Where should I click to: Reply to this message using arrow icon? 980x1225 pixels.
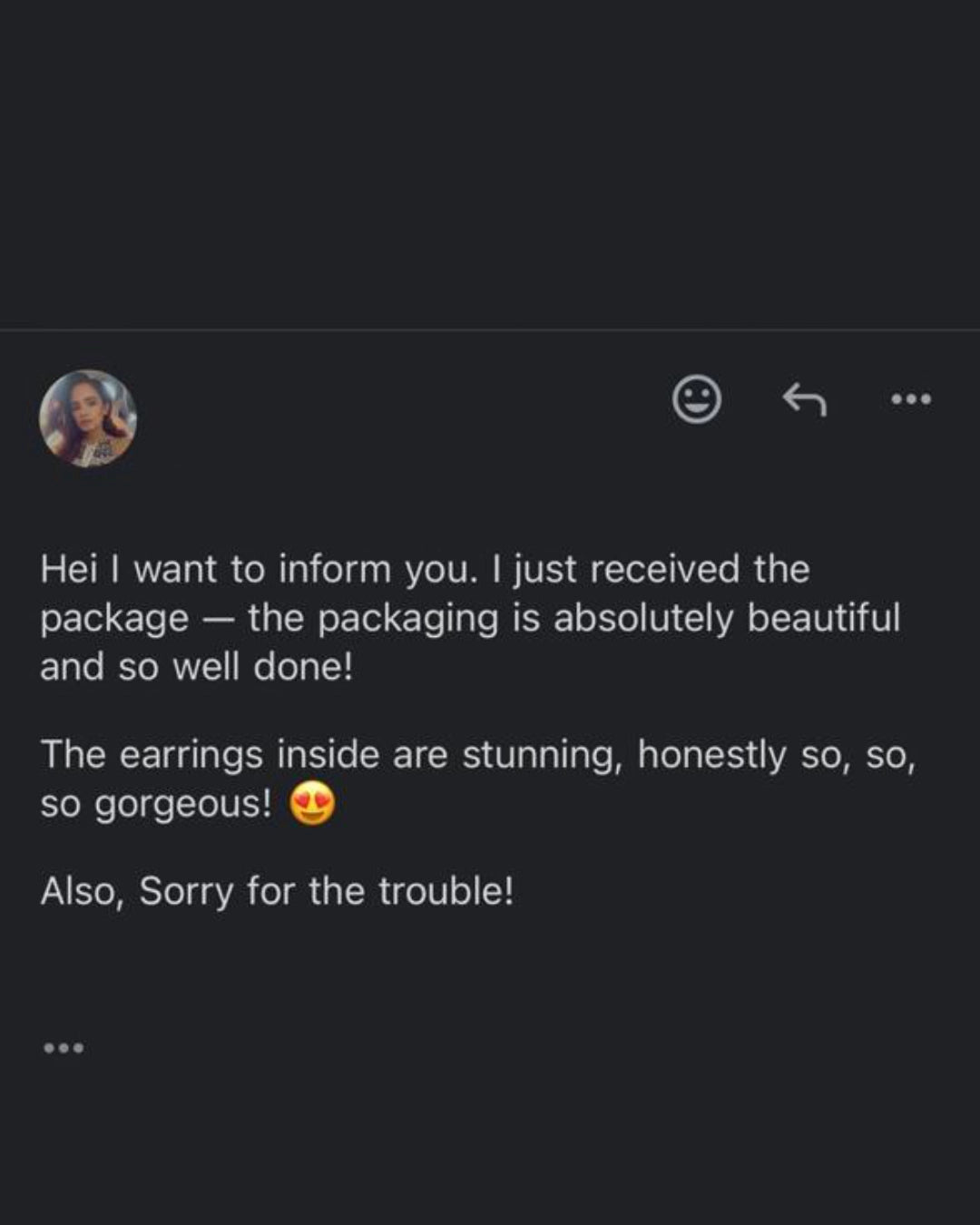[x=805, y=399]
